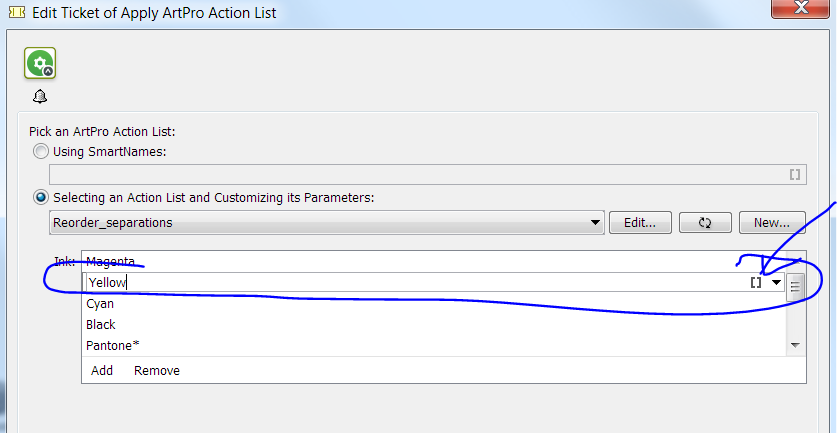Select the Pantone* ink entry
The height and width of the screenshot is (433, 837).
[x=112, y=346]
